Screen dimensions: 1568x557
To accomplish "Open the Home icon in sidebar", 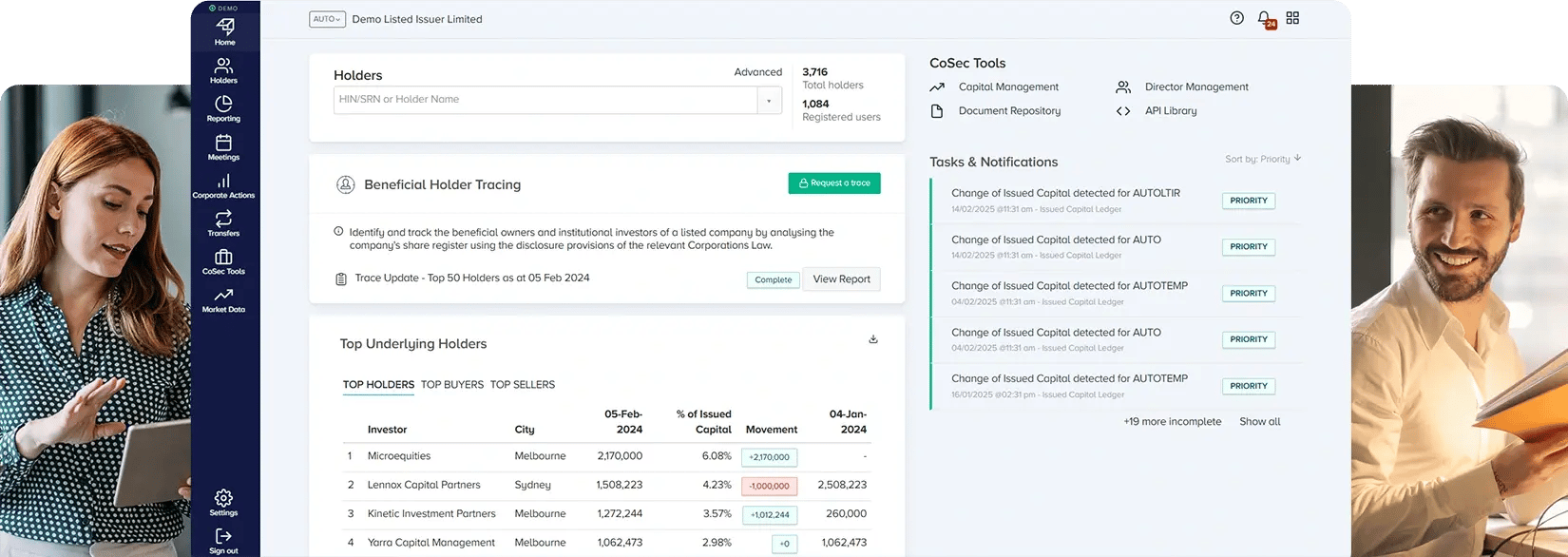I will pyautogui.click(x=224, y=30).
